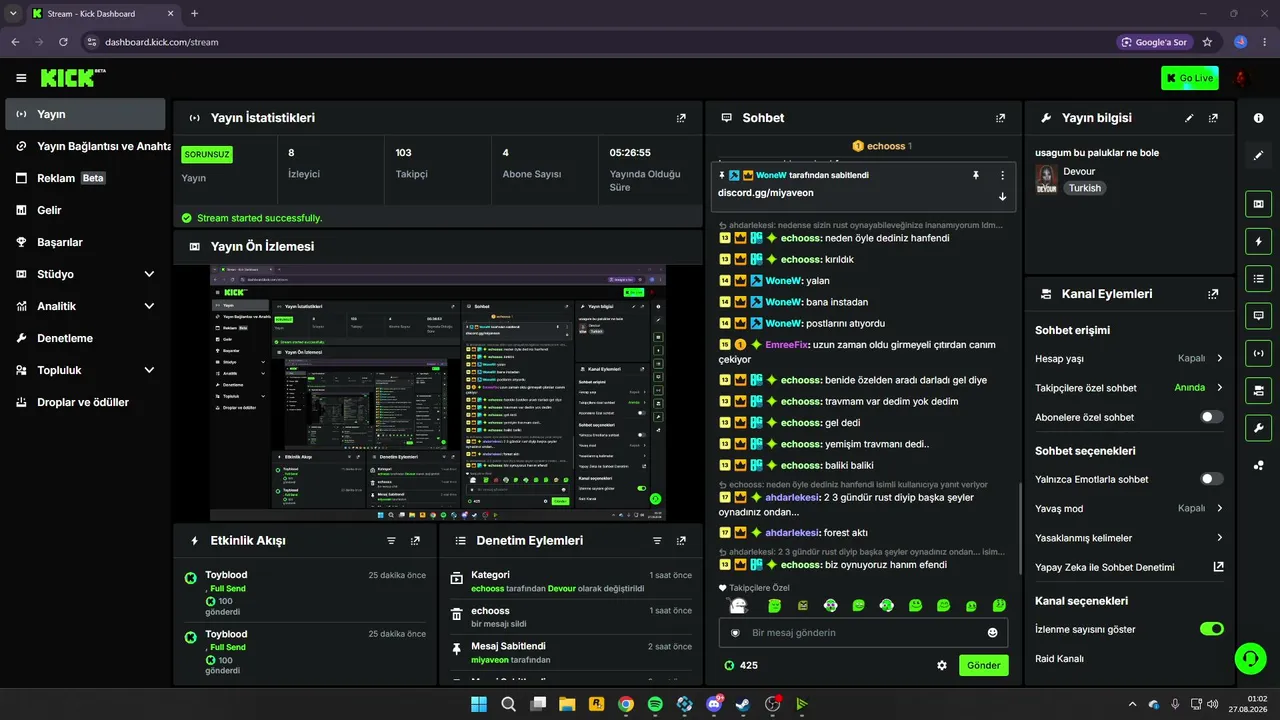This screenshot has width=1280, height=720.
Task: Toggle the broadcast signal widget in right sidebar
Action: [1258, 353]
